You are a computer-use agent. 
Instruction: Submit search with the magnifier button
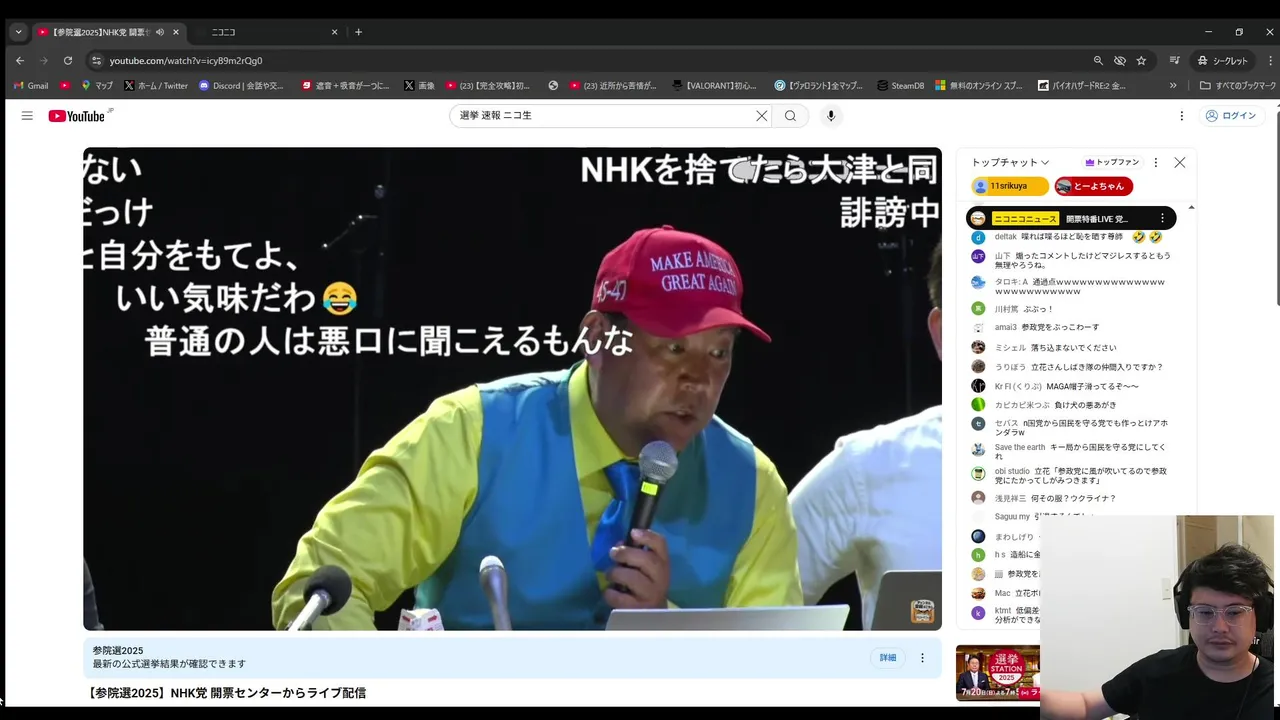pyautogui.click(x=790, y=116)
